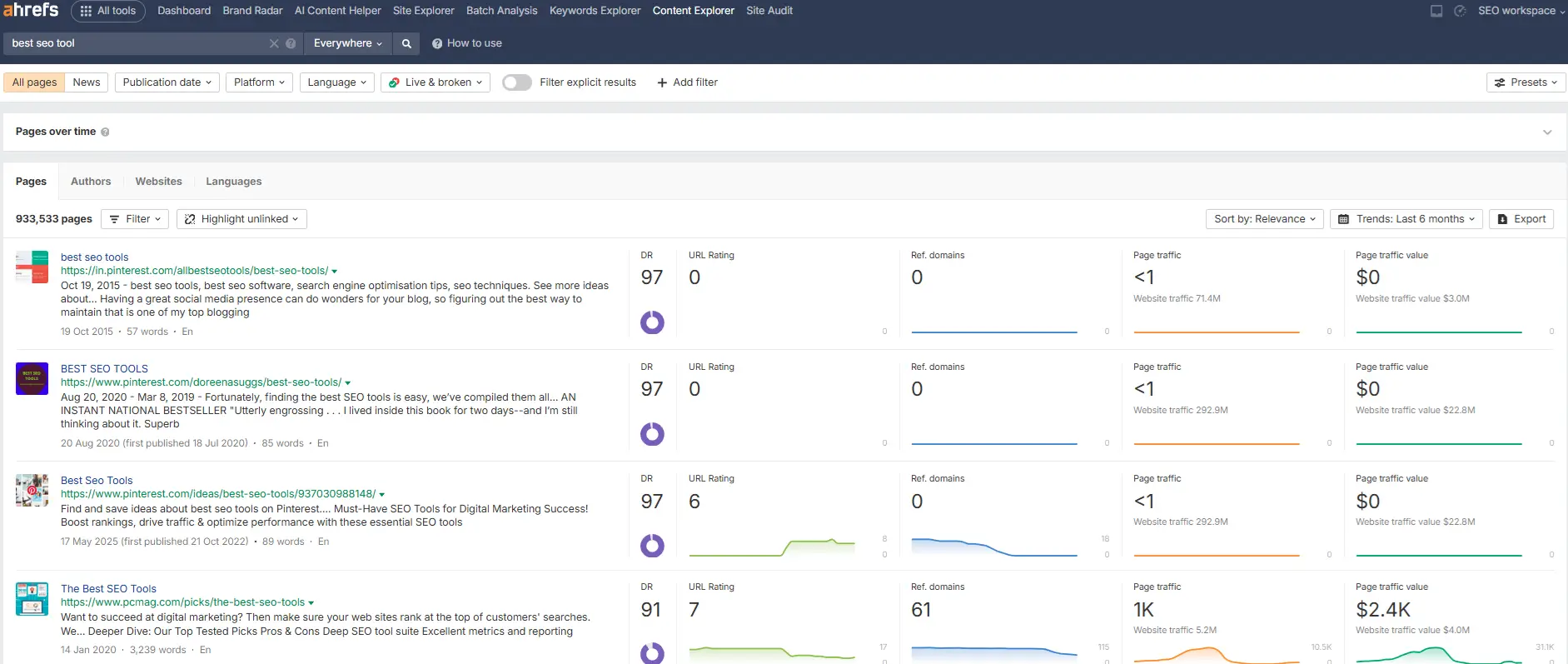Image resolution: width=1568 pixels, height=664 pixels.
Task: Open Trends: Last 6 months dropdown
Action: tap(1406, 219)
